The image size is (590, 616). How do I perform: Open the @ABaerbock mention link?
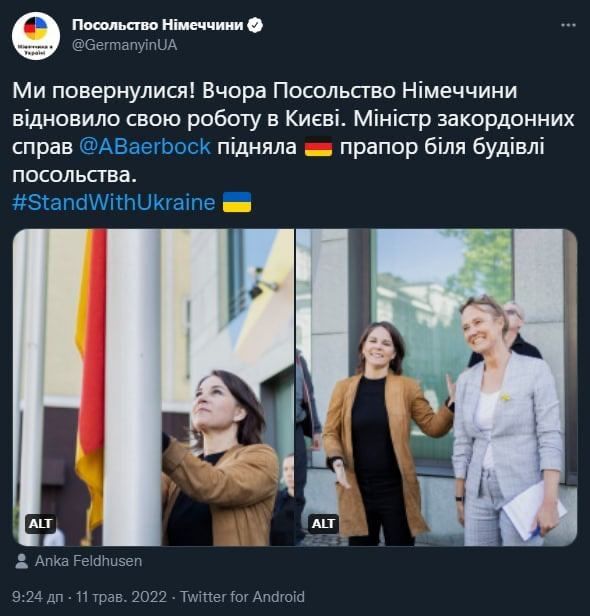145,147
